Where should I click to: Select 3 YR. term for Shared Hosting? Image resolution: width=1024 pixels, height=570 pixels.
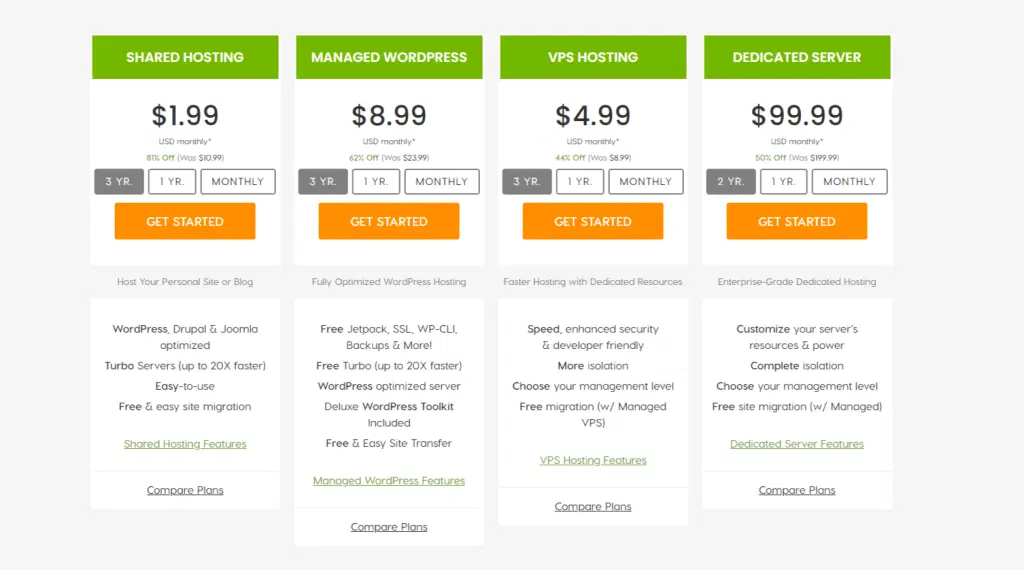[x=119, y=182]
